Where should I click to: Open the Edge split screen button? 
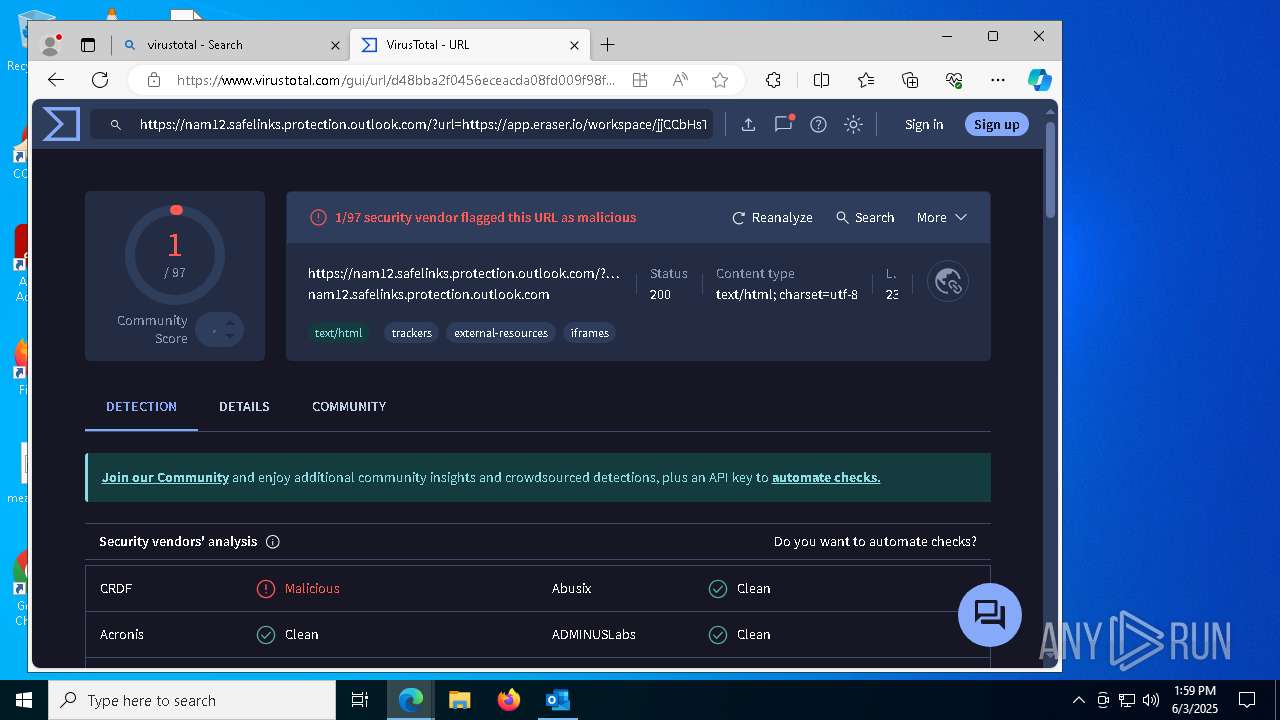(821, 80)
